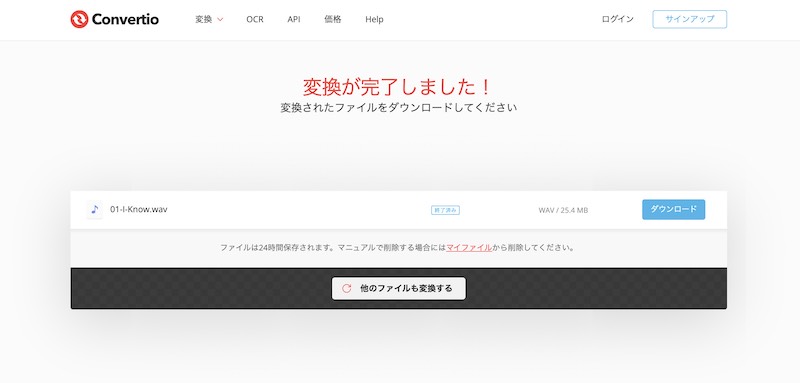Click the refresh icon in convert-more button

pos(346,289)
